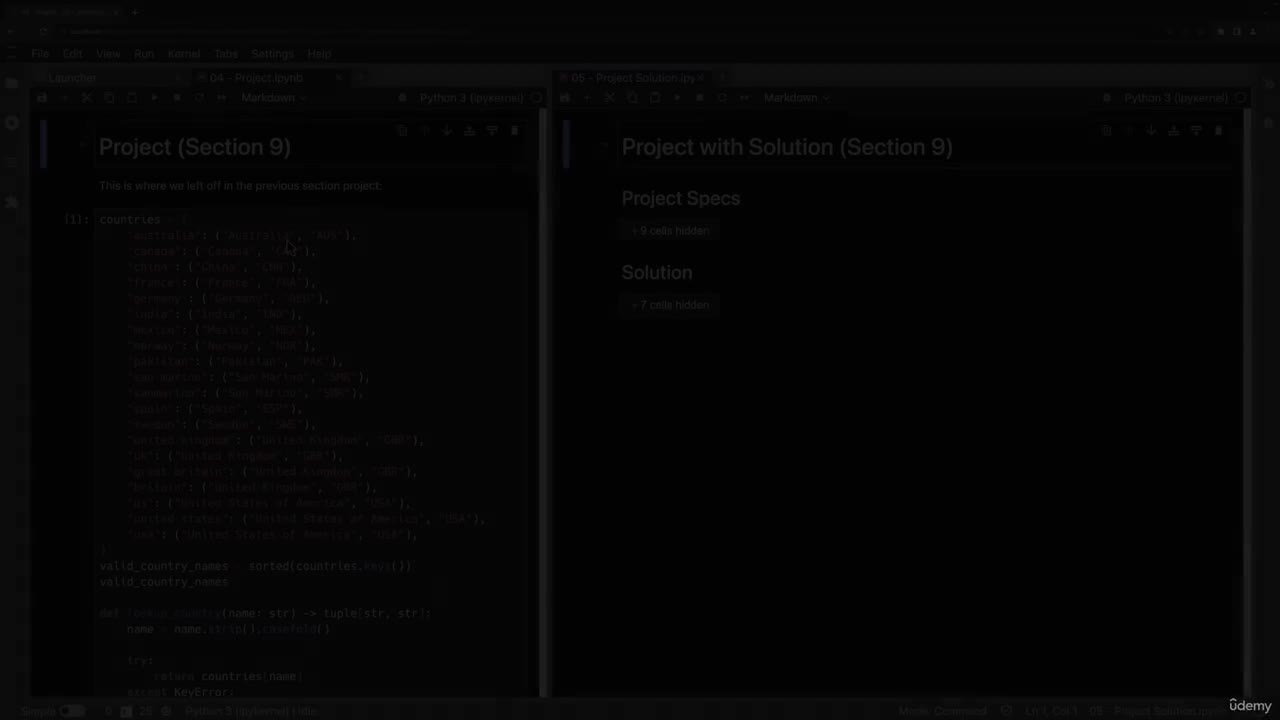Interrupt the kernel in Project Solution notebook

pos(699,98)
